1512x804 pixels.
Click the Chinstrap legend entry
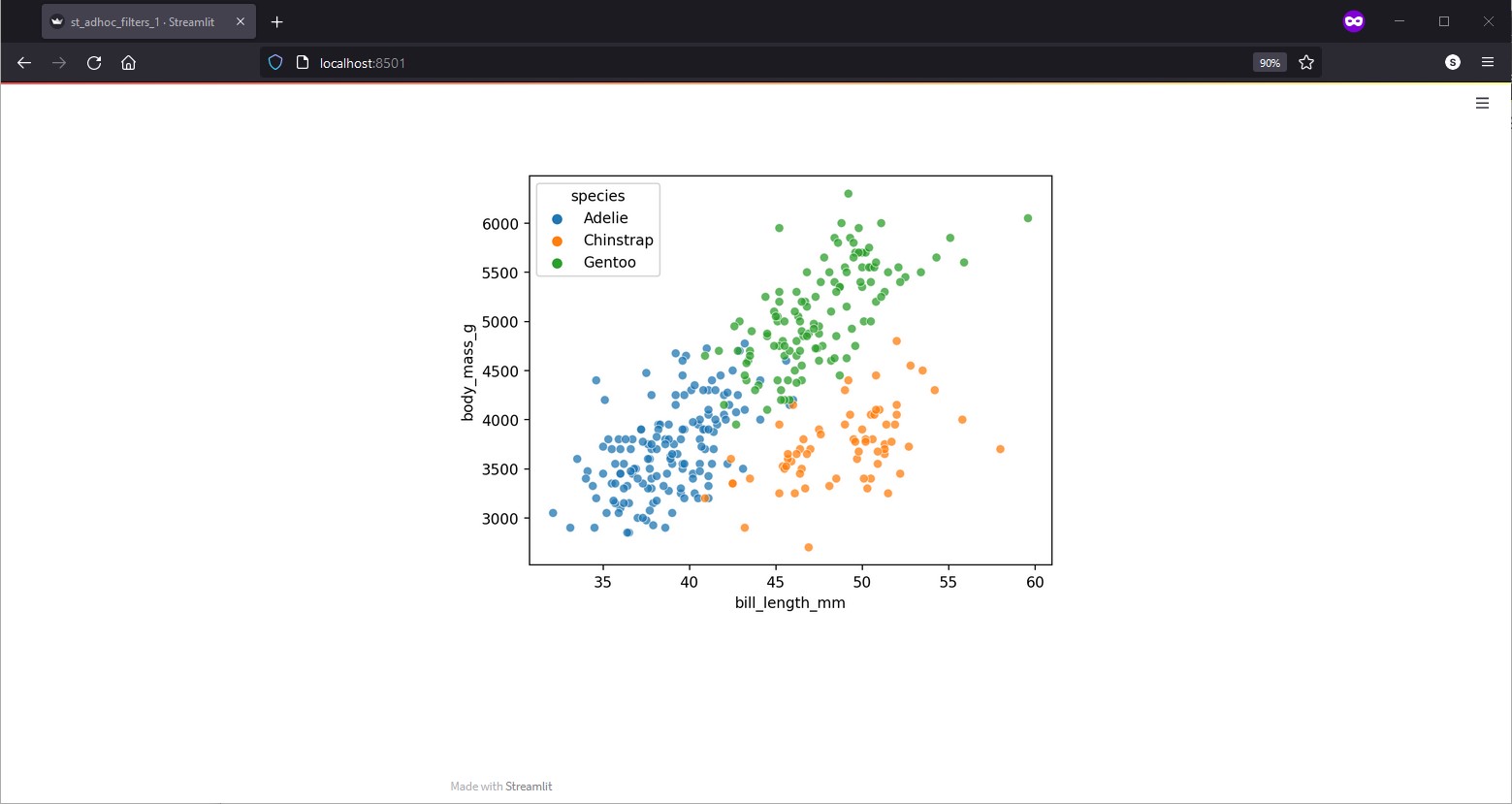coord(617,240)
